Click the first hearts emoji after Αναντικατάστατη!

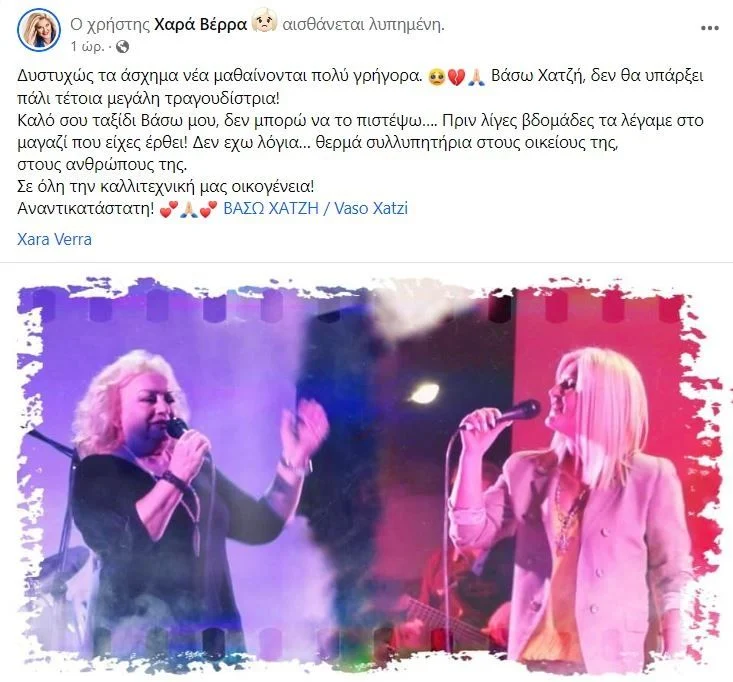[168, 210]
